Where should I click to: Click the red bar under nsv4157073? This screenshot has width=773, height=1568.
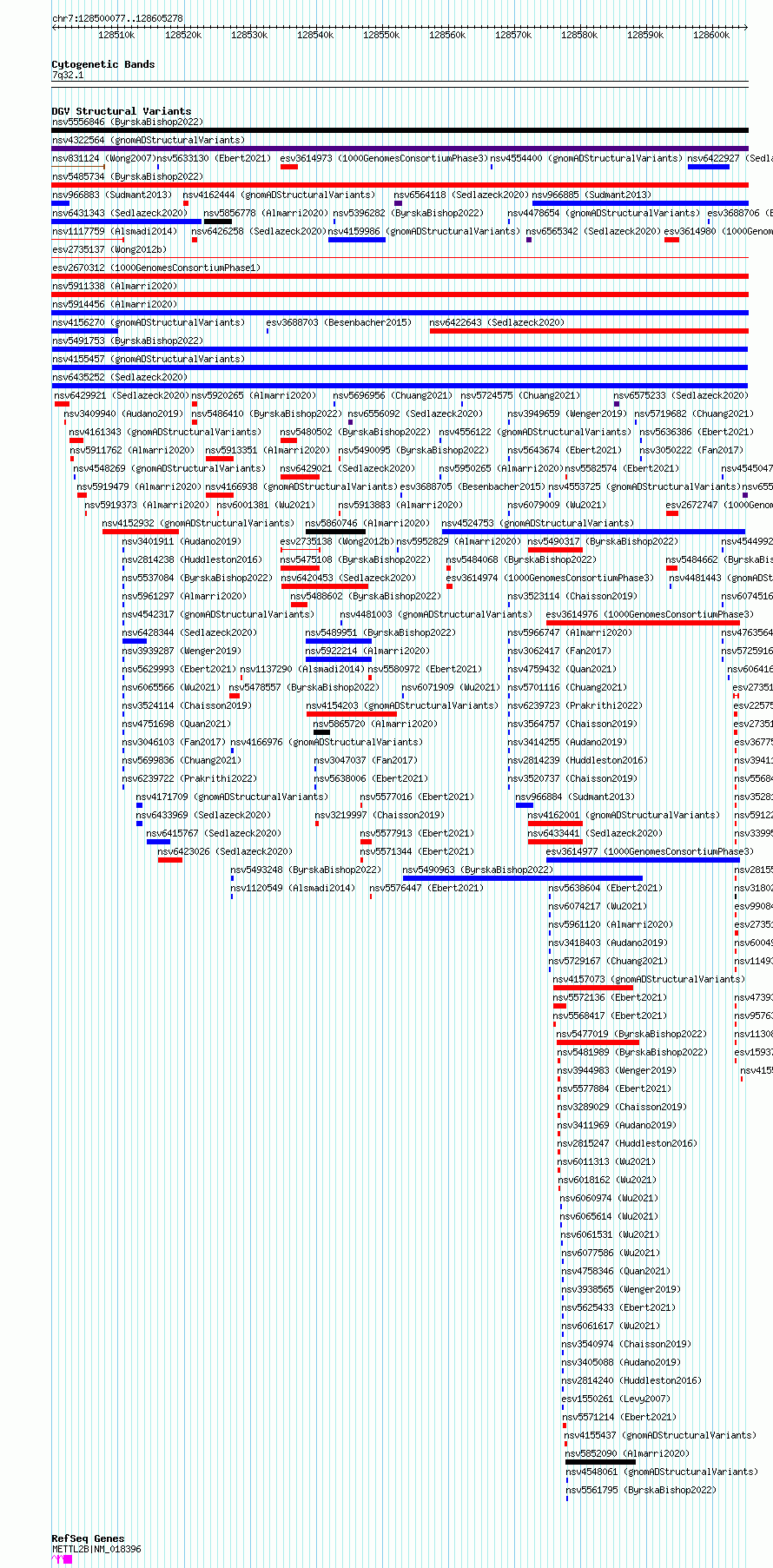(x=593, y=988)
